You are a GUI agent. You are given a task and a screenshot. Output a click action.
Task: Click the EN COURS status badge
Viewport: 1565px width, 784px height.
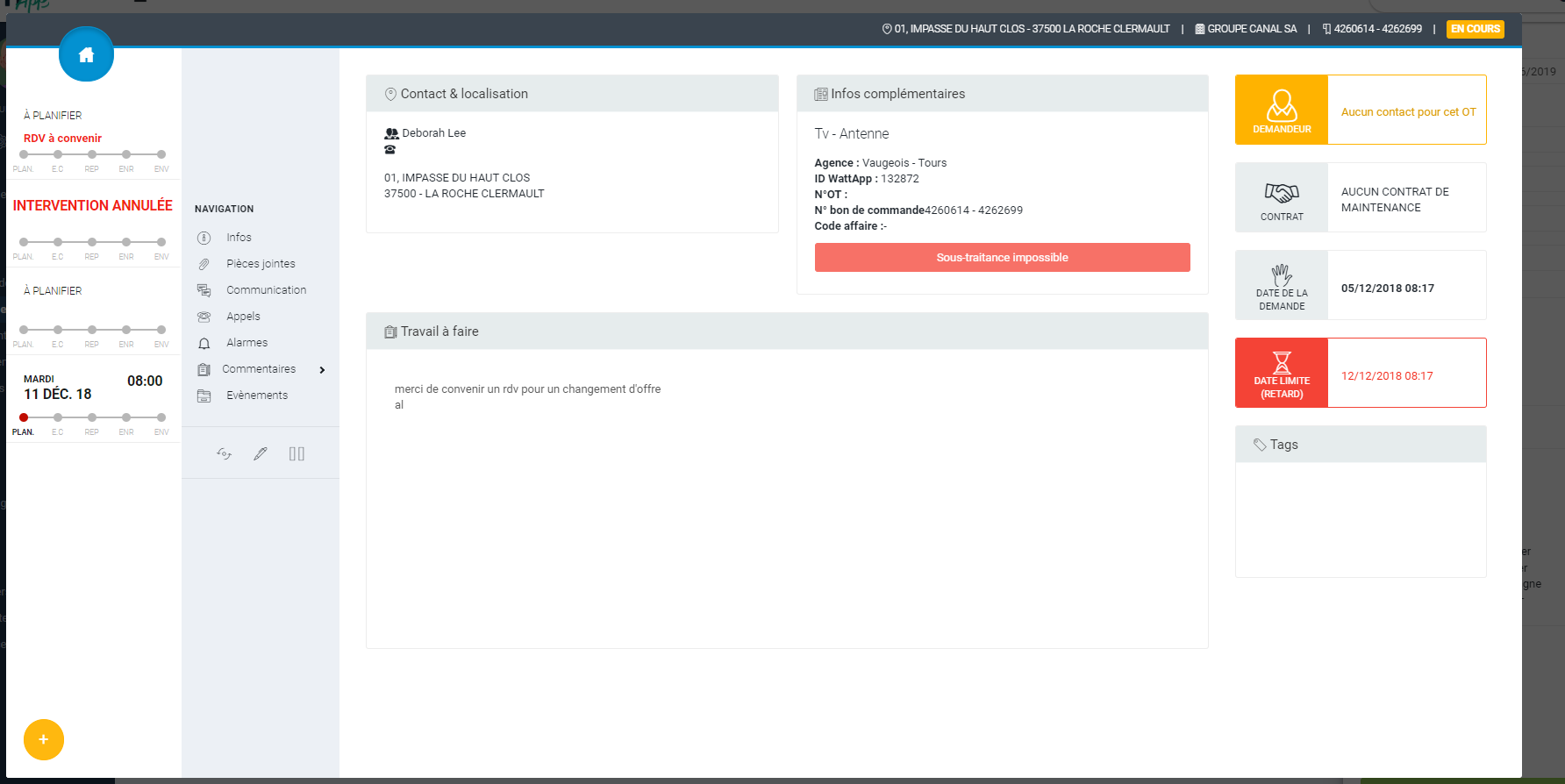click(1475, 29)
